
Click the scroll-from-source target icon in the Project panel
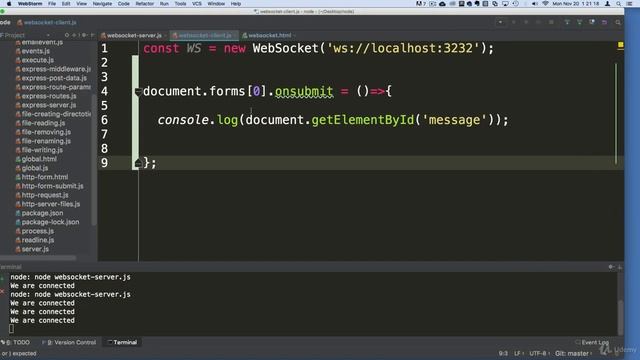[67, 36]
